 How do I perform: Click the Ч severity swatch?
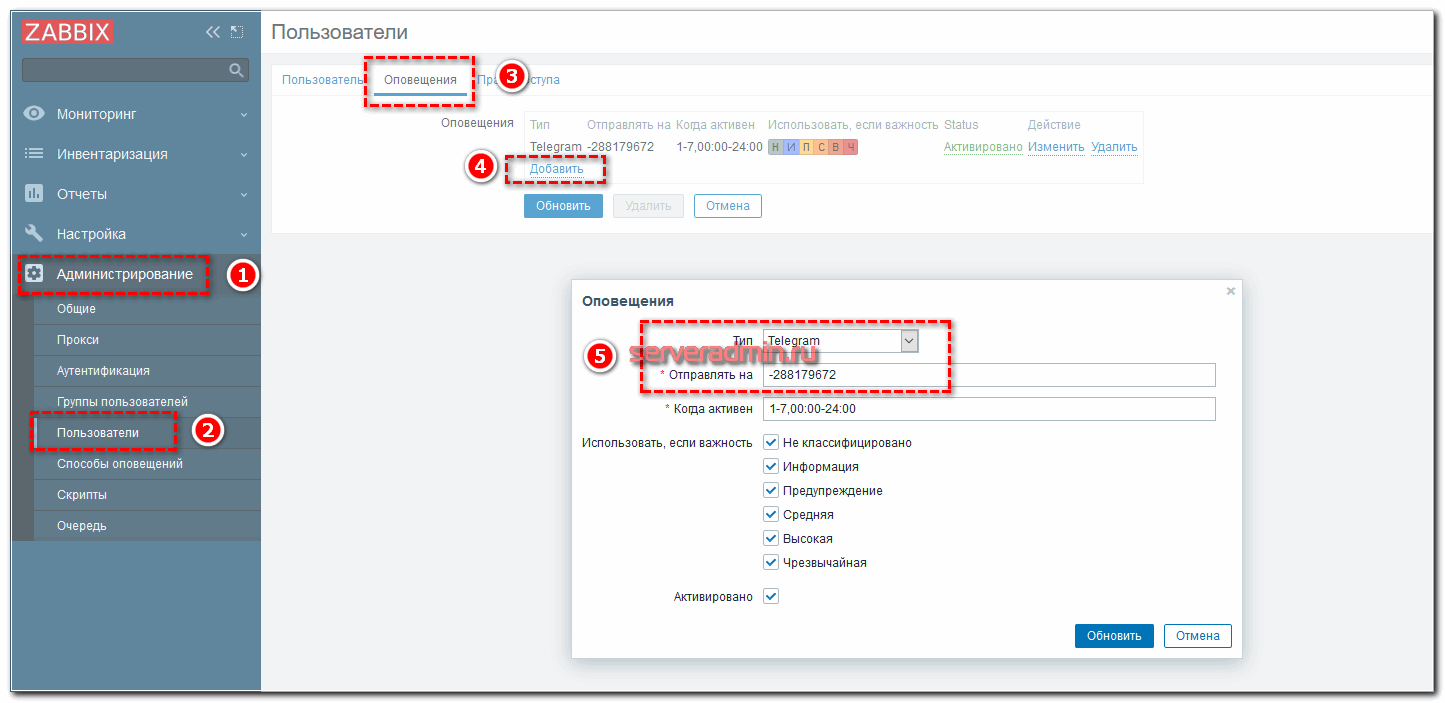click(851, 147)
